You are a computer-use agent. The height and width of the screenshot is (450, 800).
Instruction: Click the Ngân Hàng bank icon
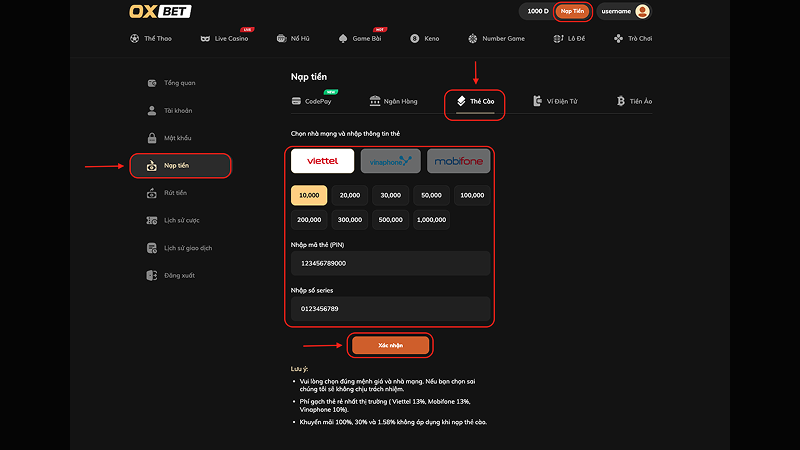click(375, 101)
